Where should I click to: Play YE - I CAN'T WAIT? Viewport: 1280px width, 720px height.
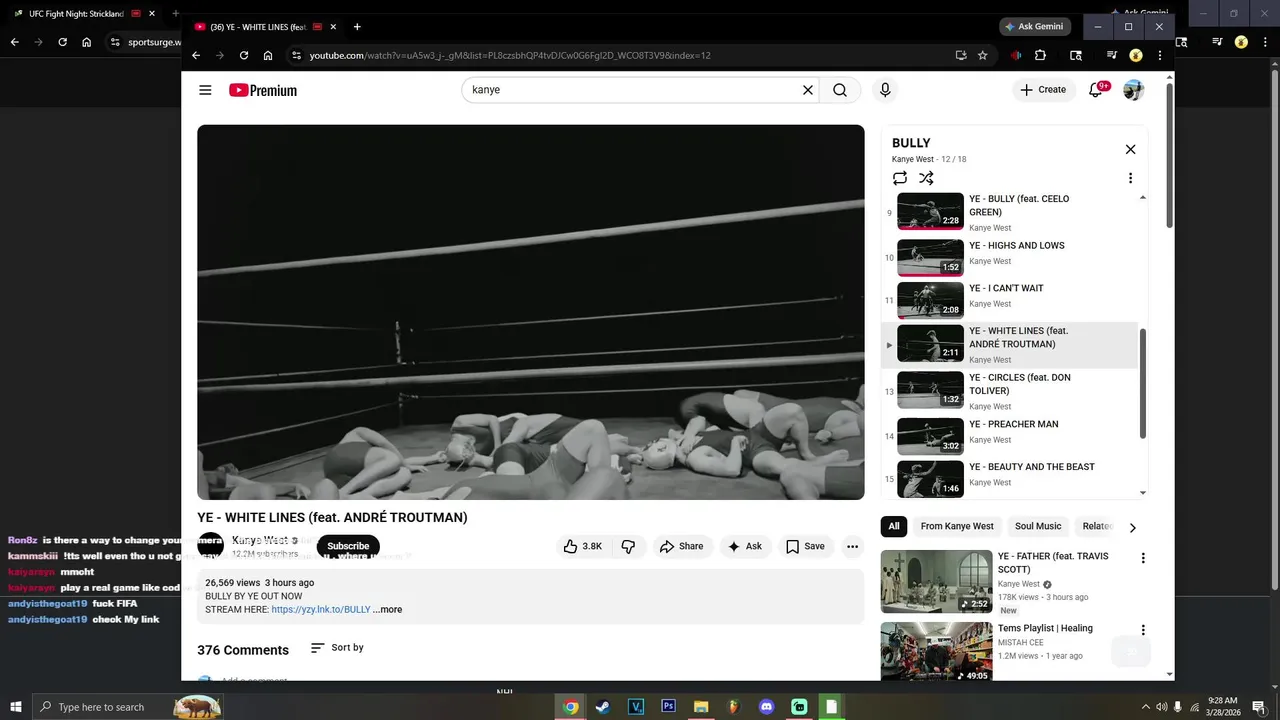1010,300
